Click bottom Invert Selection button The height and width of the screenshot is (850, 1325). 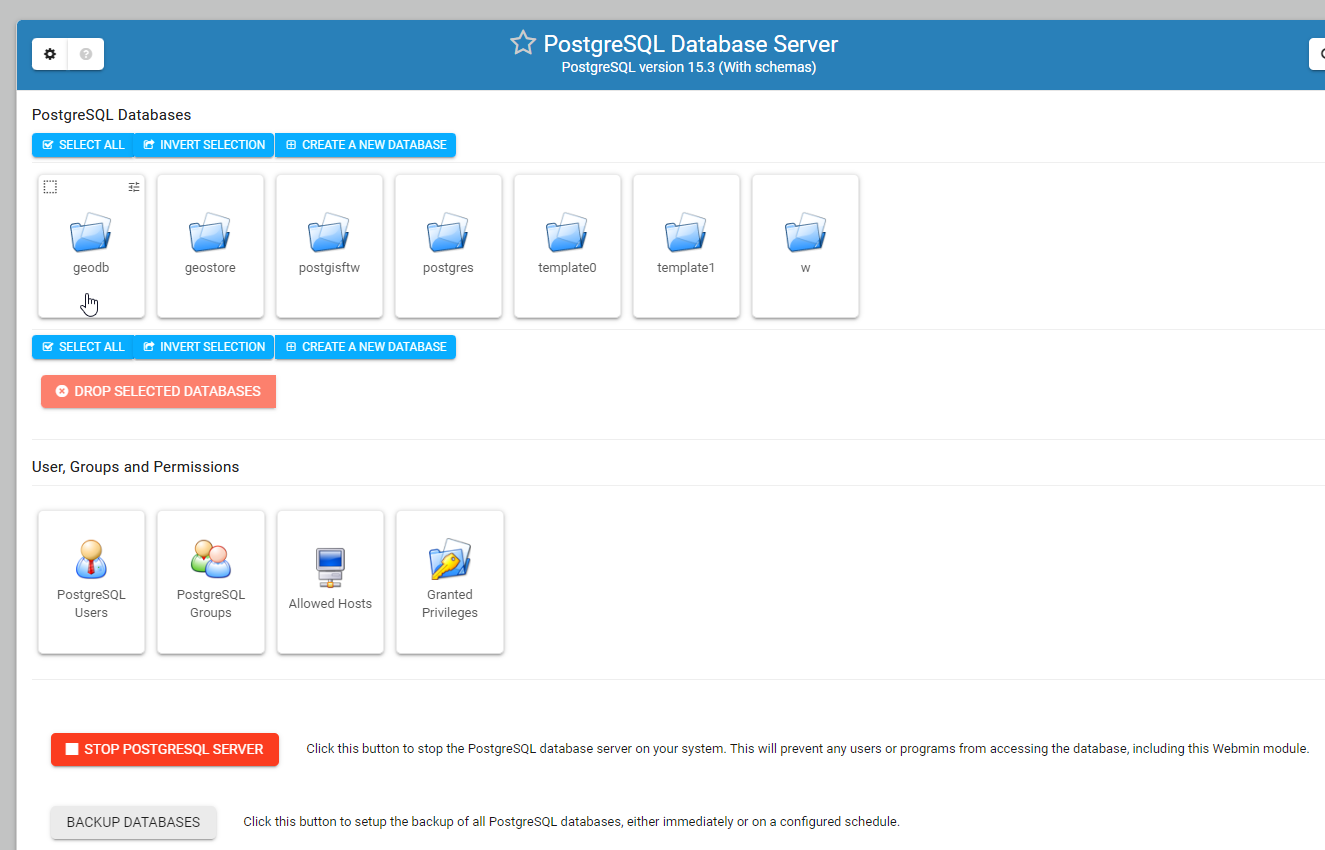204,347
